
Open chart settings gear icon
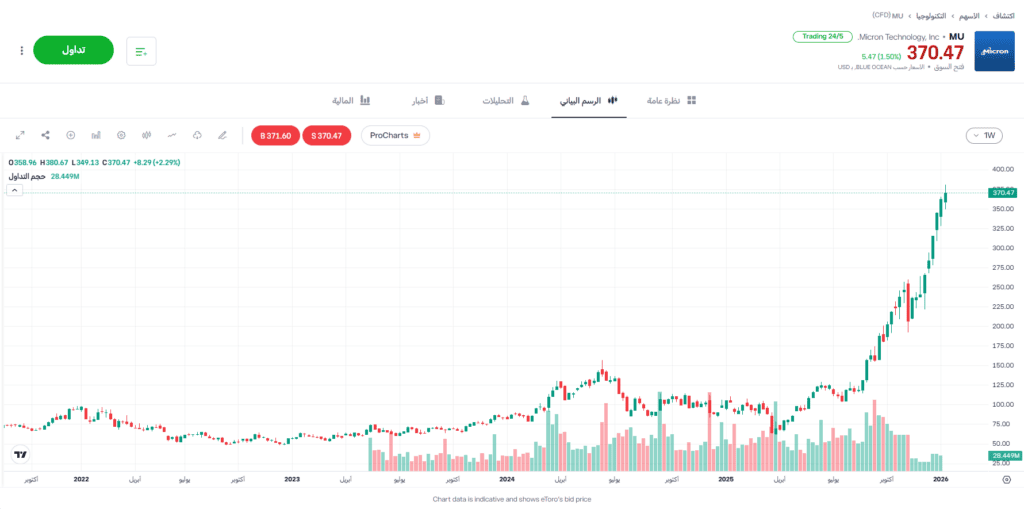tap(121, 135)
